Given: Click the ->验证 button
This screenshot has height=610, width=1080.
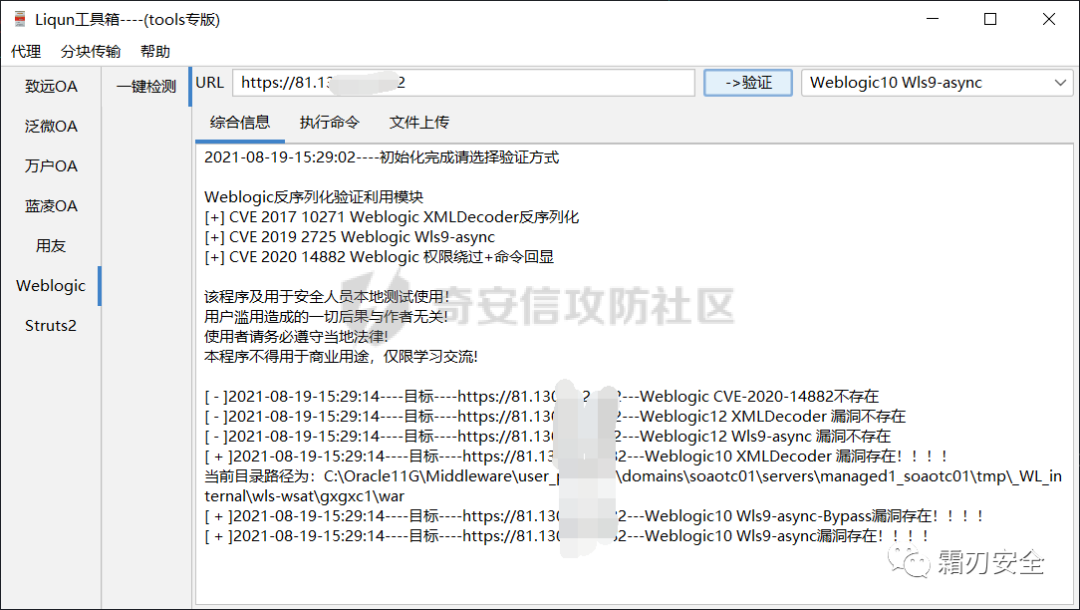Looking at the screenshot, I should coord(748,83).
